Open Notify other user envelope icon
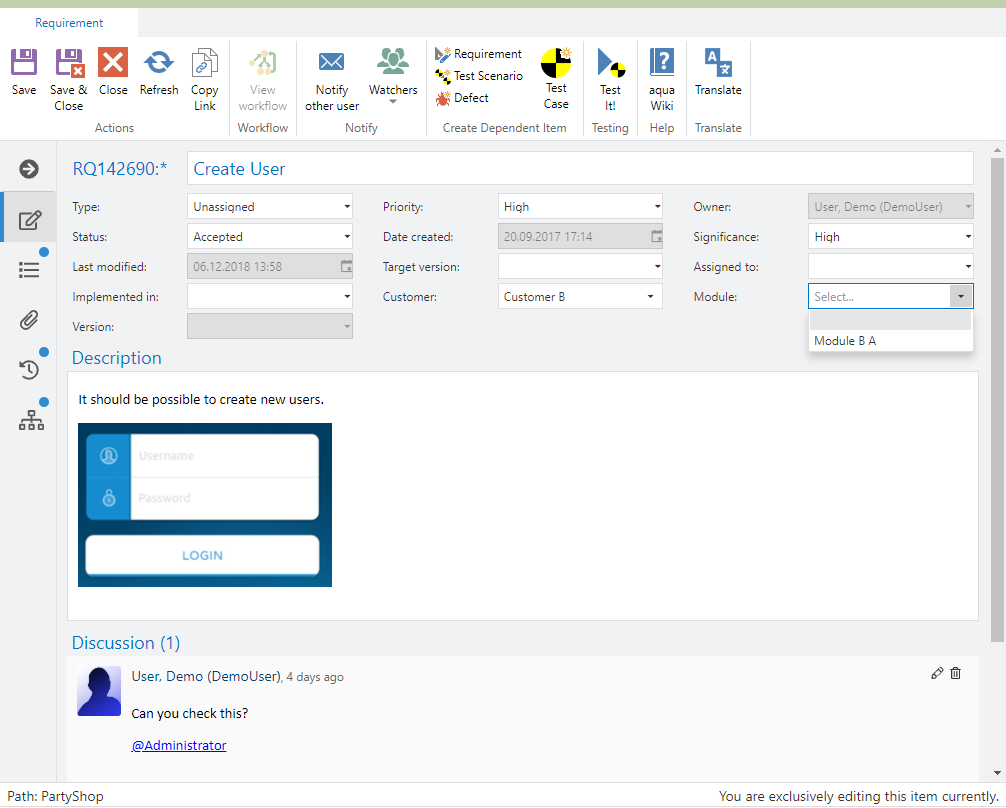Image resolution: width=1006 pixels, height=808 pixels. [332, 62]
